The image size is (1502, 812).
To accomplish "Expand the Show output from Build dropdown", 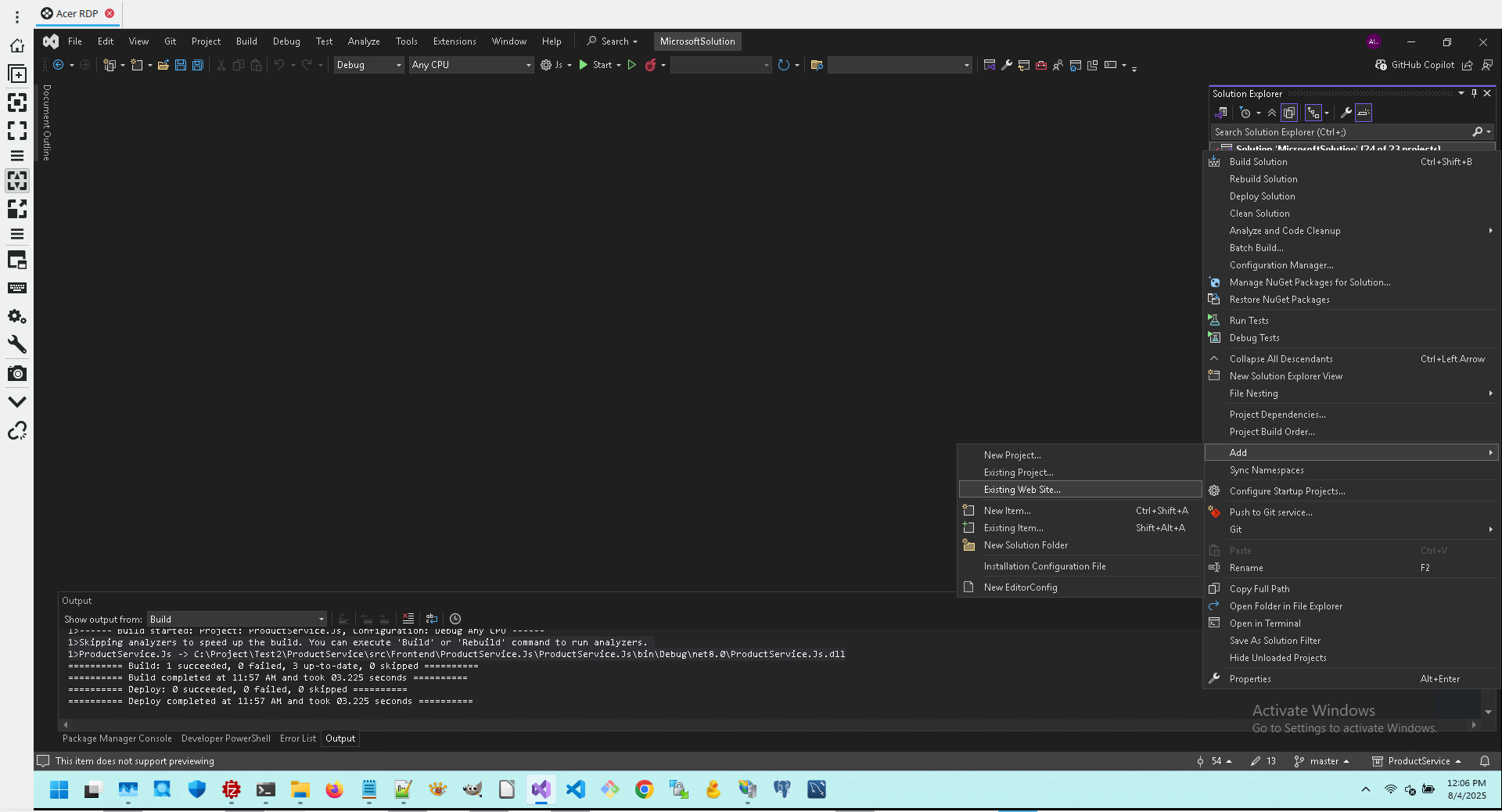I will (237, 619).
